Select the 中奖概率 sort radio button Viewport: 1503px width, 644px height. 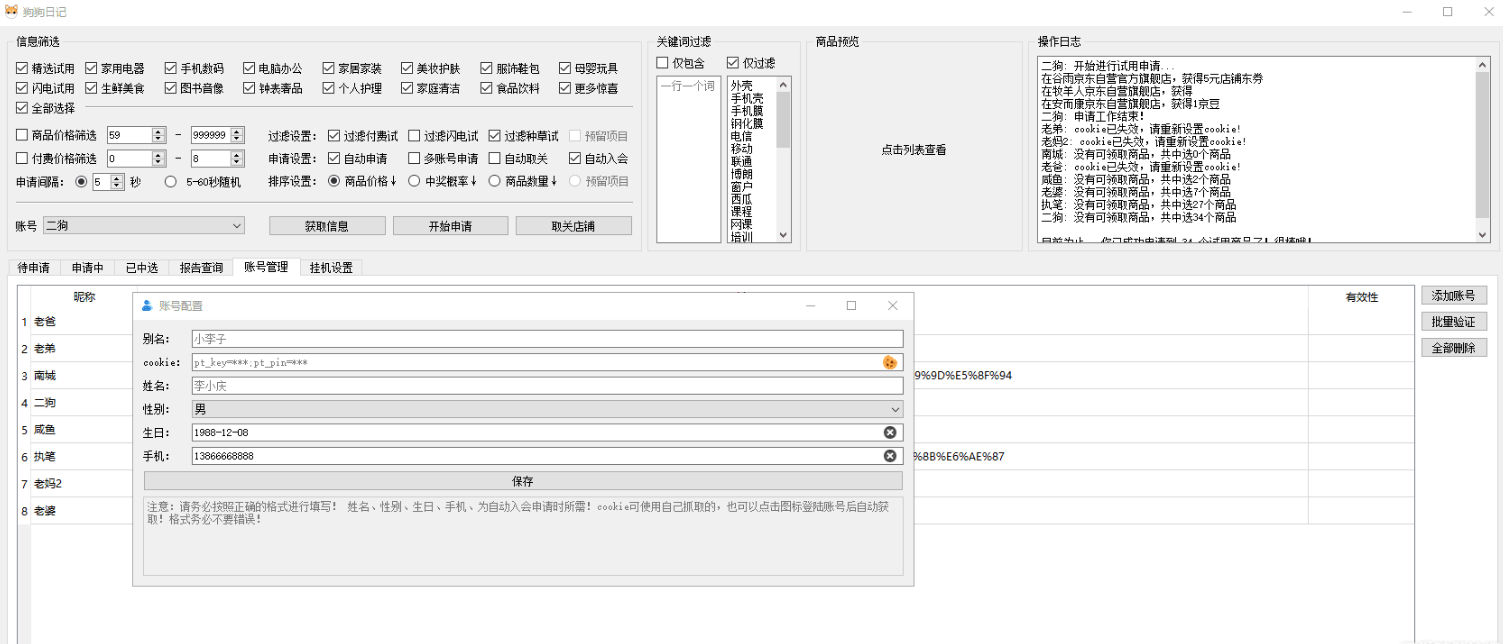415,181
